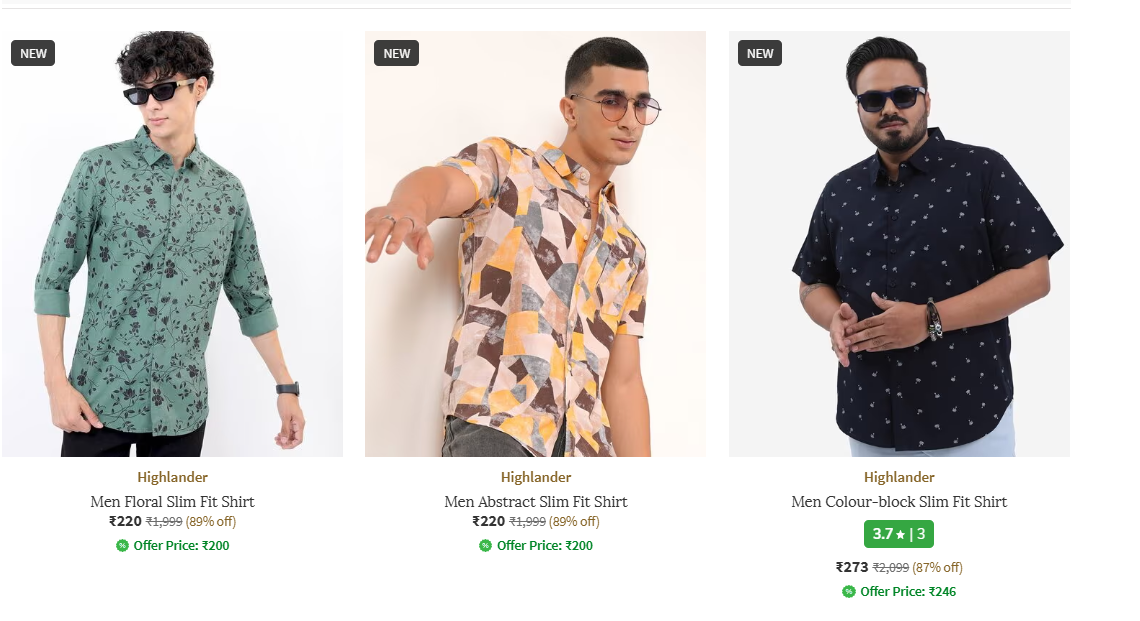Click offer percent icon under abstract shirt

(485, 545)
